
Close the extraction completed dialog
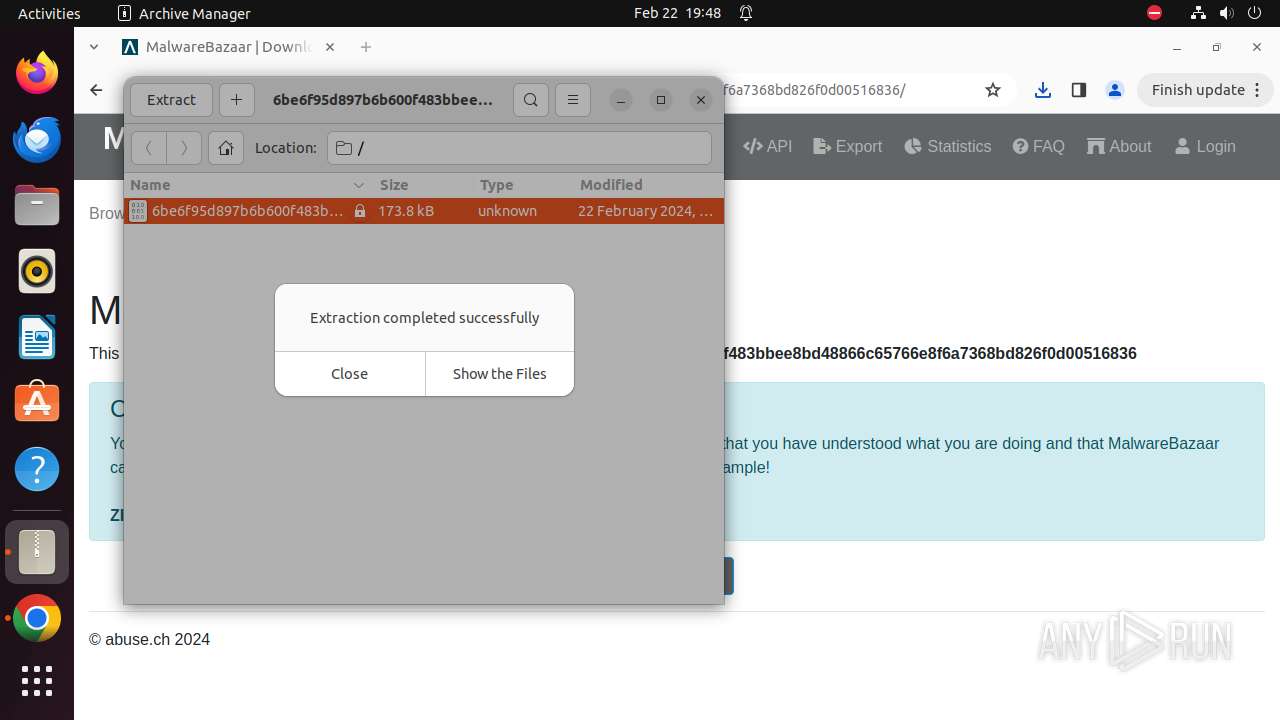[350, 374]
